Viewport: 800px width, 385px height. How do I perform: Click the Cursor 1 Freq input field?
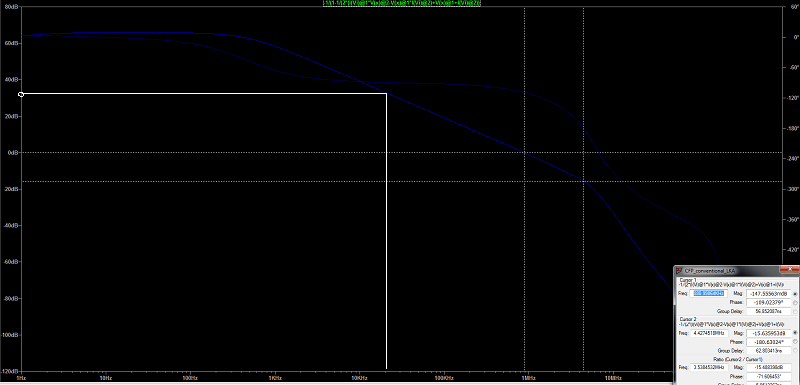pos(709,294)
